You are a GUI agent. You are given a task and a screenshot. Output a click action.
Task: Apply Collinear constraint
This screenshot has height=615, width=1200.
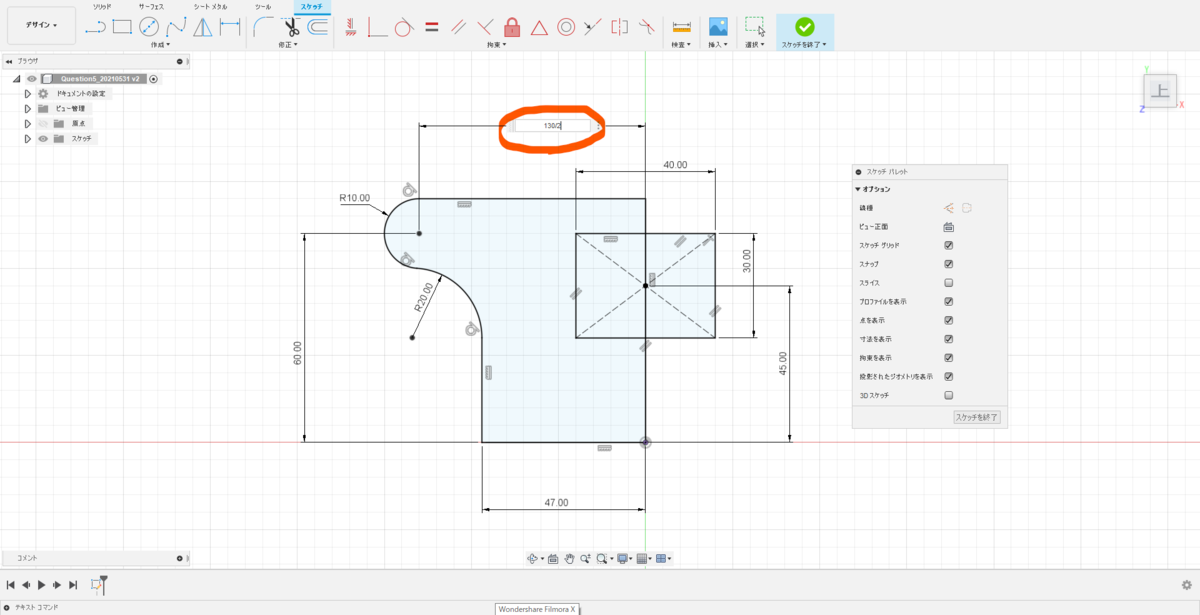click(x=593, y=26)
